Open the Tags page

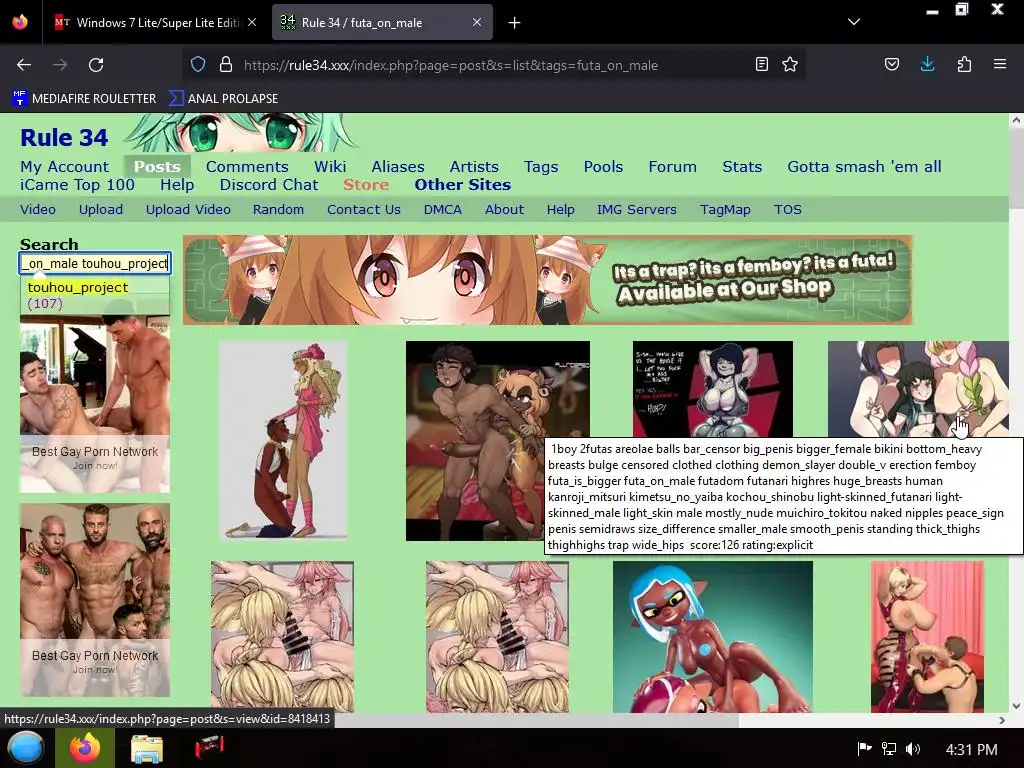tap(541, 167)
